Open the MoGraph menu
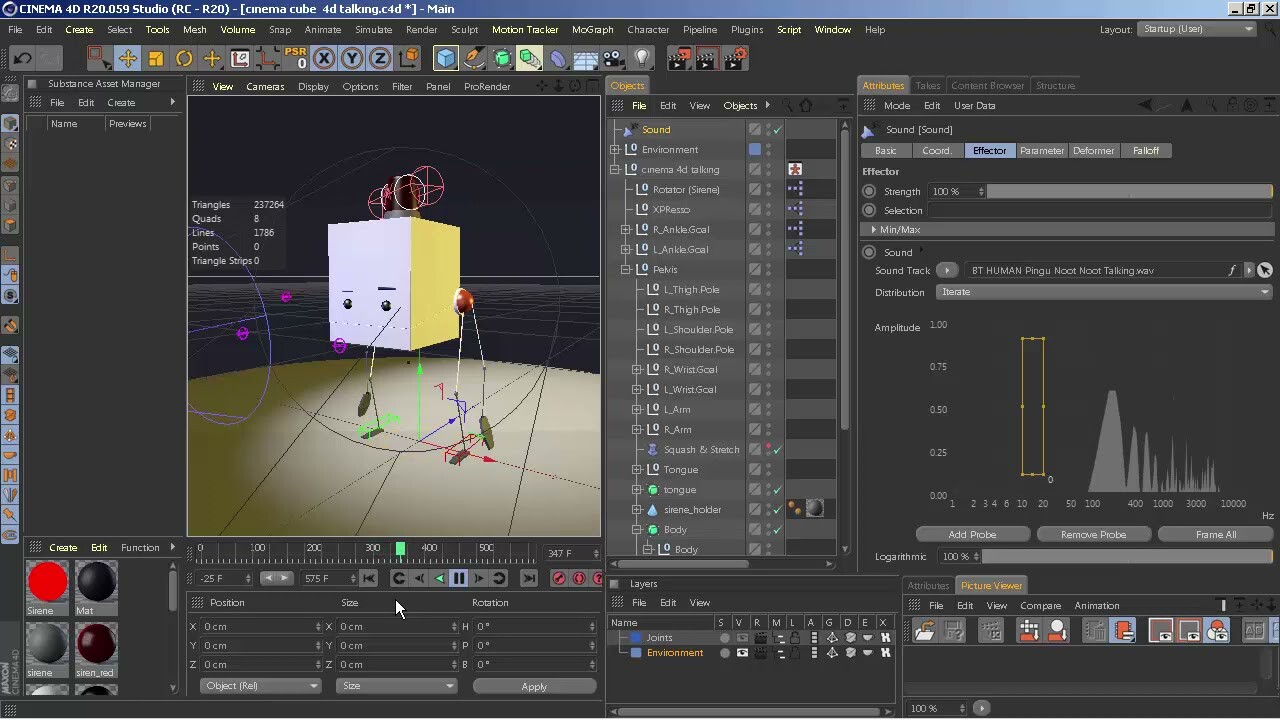 pyautogui.click(x=592, y=29)
